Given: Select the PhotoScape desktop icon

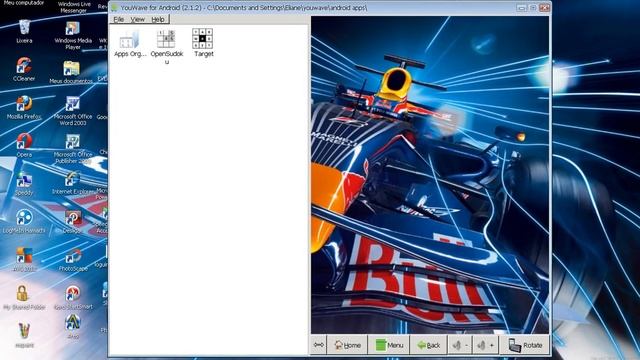Looking at the screenshot, I should pyautogui.click(x=73, y=260).
